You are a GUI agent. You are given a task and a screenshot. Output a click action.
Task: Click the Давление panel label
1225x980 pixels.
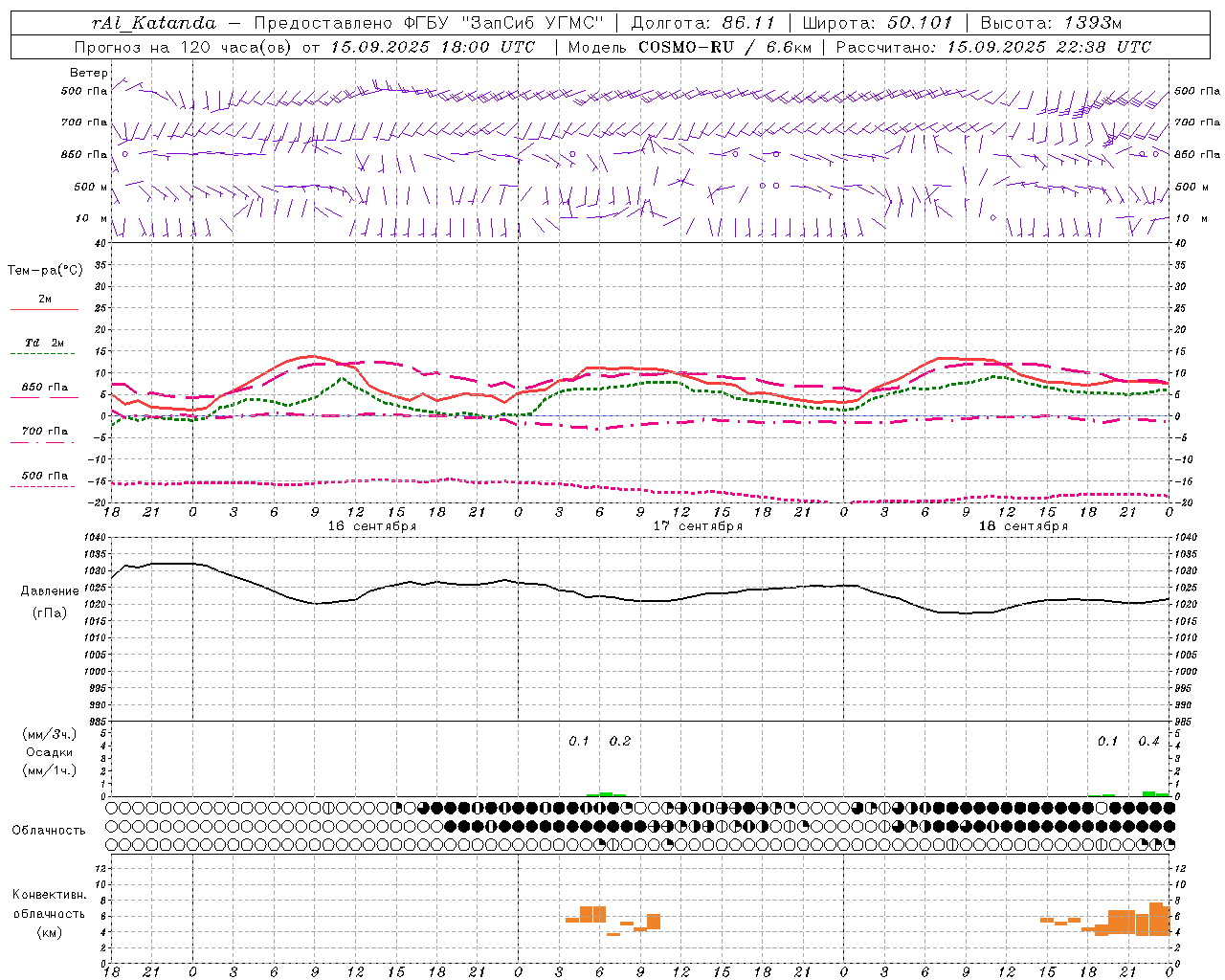point(50,591)
